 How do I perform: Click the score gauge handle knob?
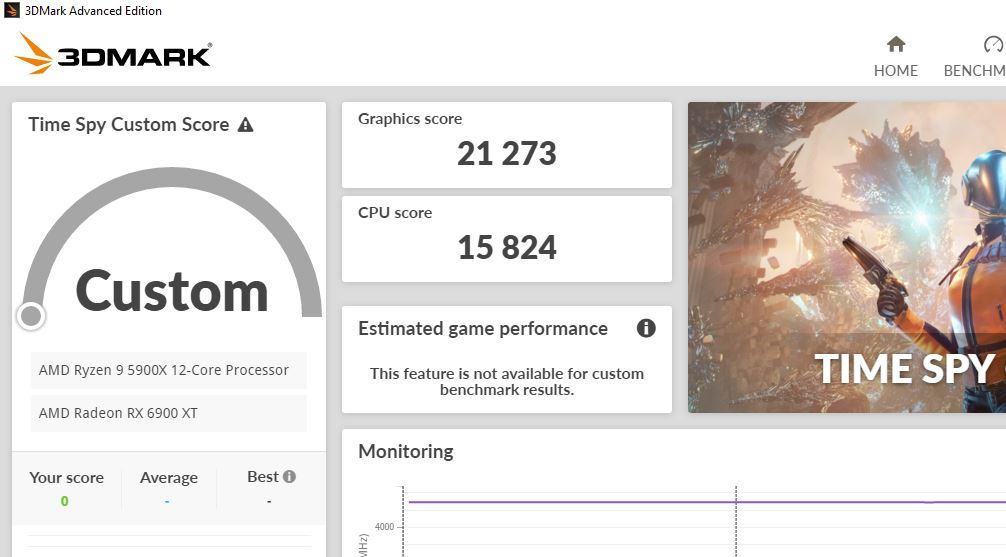(31, 316)
